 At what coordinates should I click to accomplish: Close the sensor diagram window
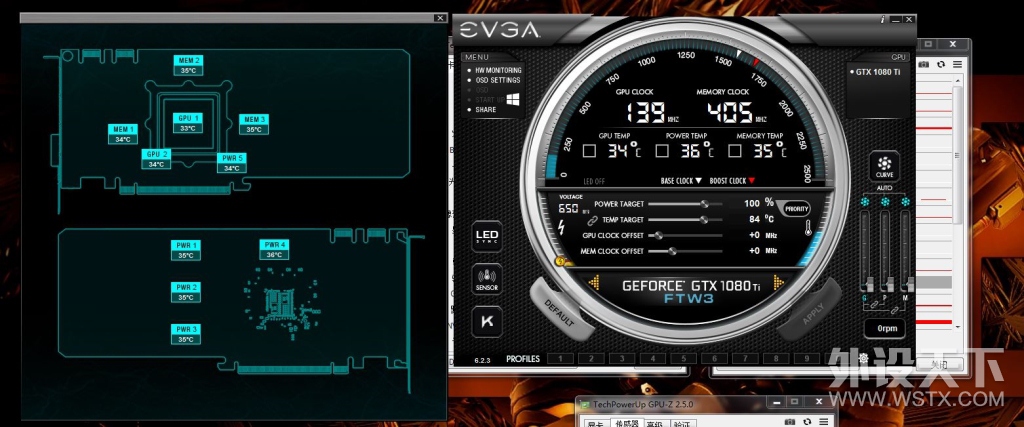440,18
